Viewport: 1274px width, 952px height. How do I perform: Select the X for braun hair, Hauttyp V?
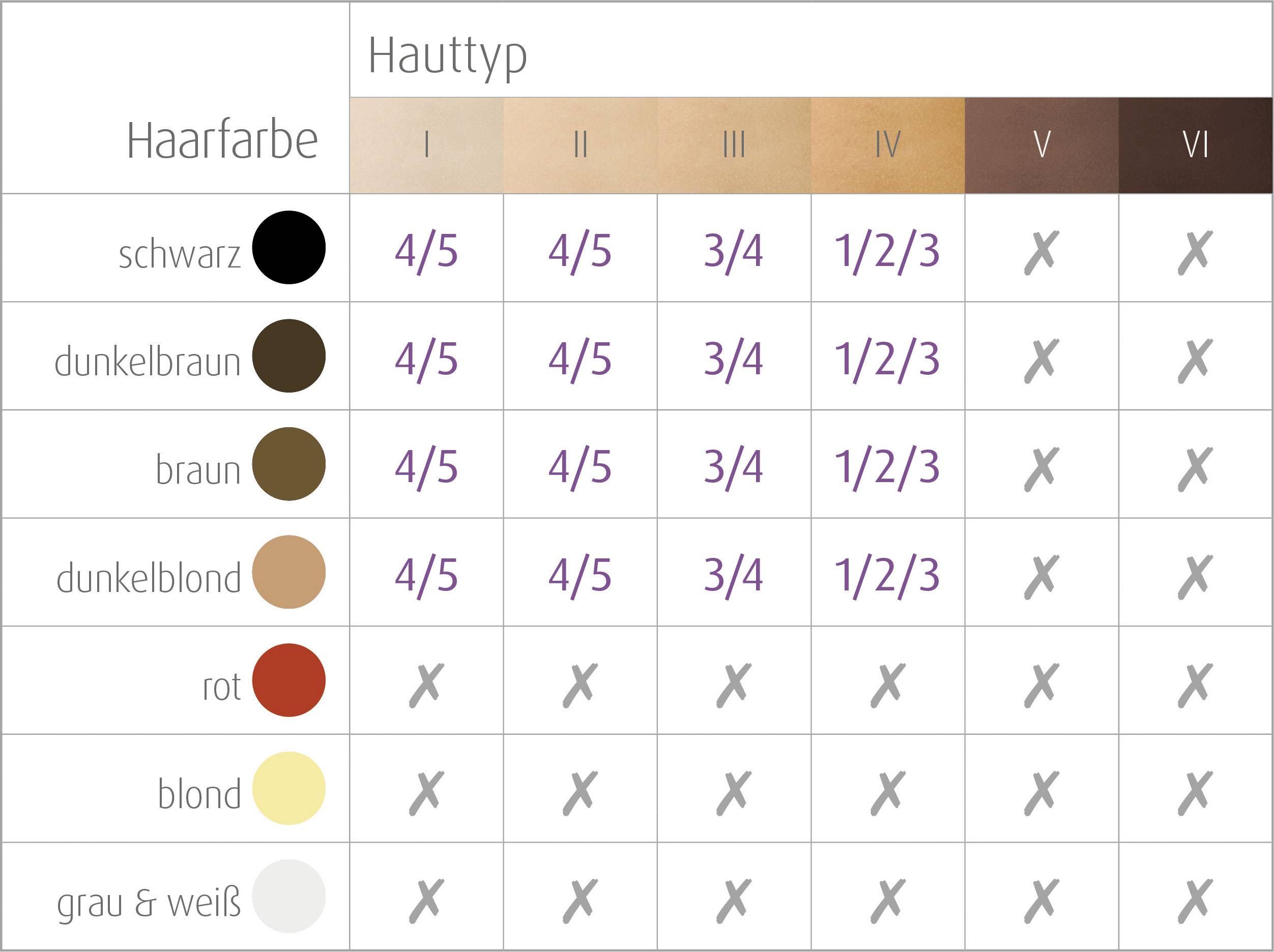click(1041, 468)
